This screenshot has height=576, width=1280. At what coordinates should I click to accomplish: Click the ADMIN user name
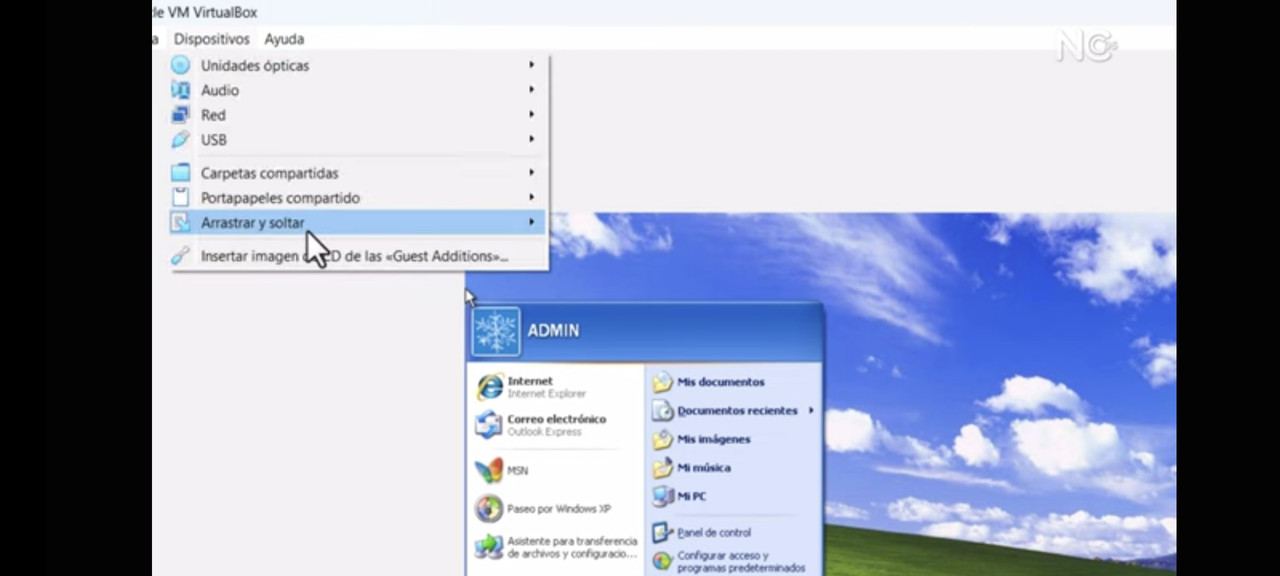(x=553, y=331)
